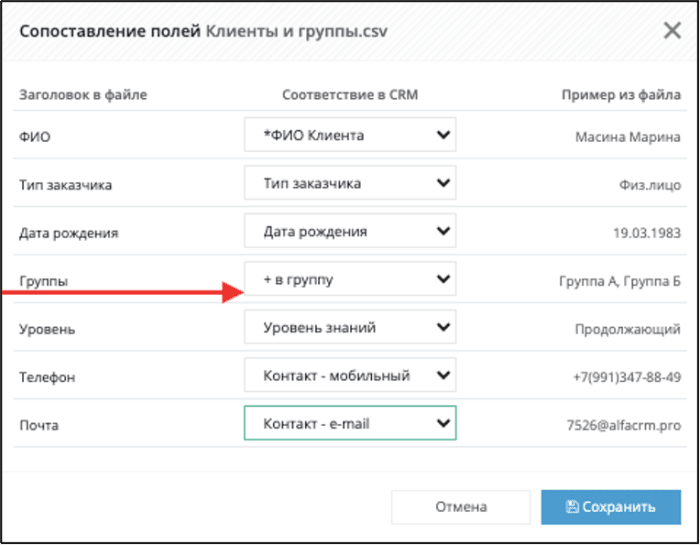Screen dimensions: 700x545
Task: Click chevron arrow of Контакт - e-mail field
Action: [443, 423]
